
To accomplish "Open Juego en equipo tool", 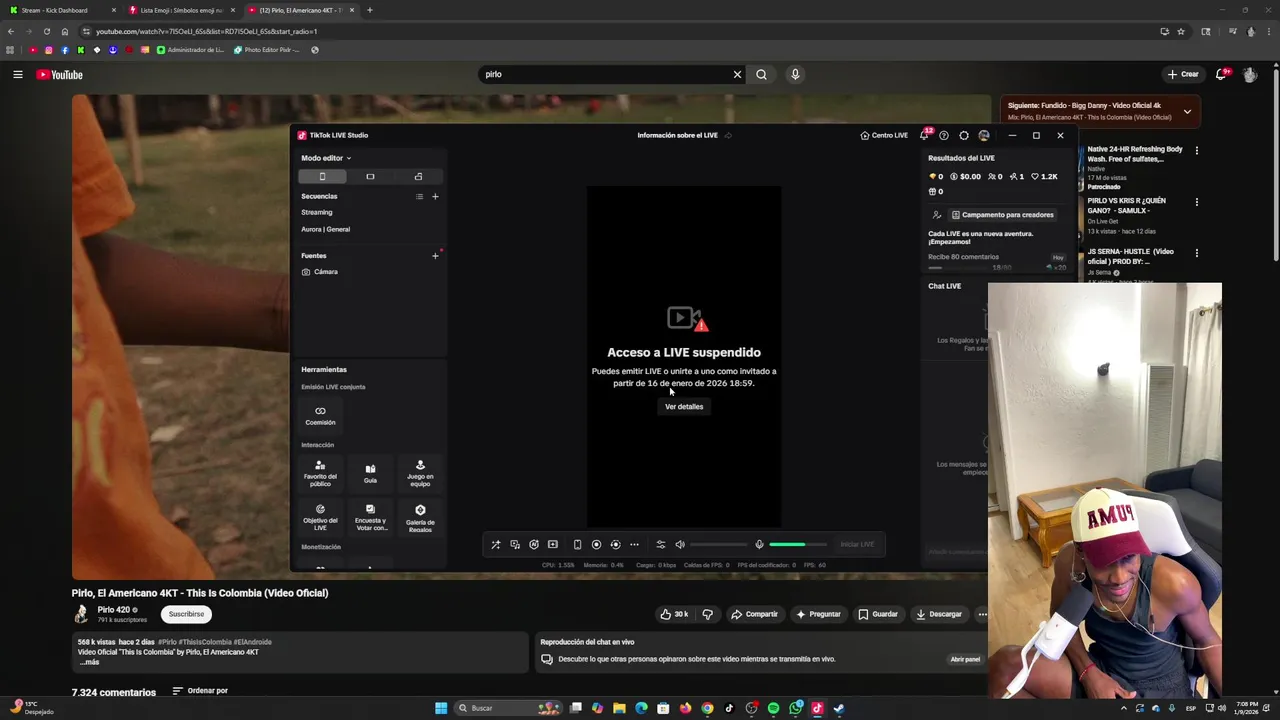I will [x=420, y=473].
